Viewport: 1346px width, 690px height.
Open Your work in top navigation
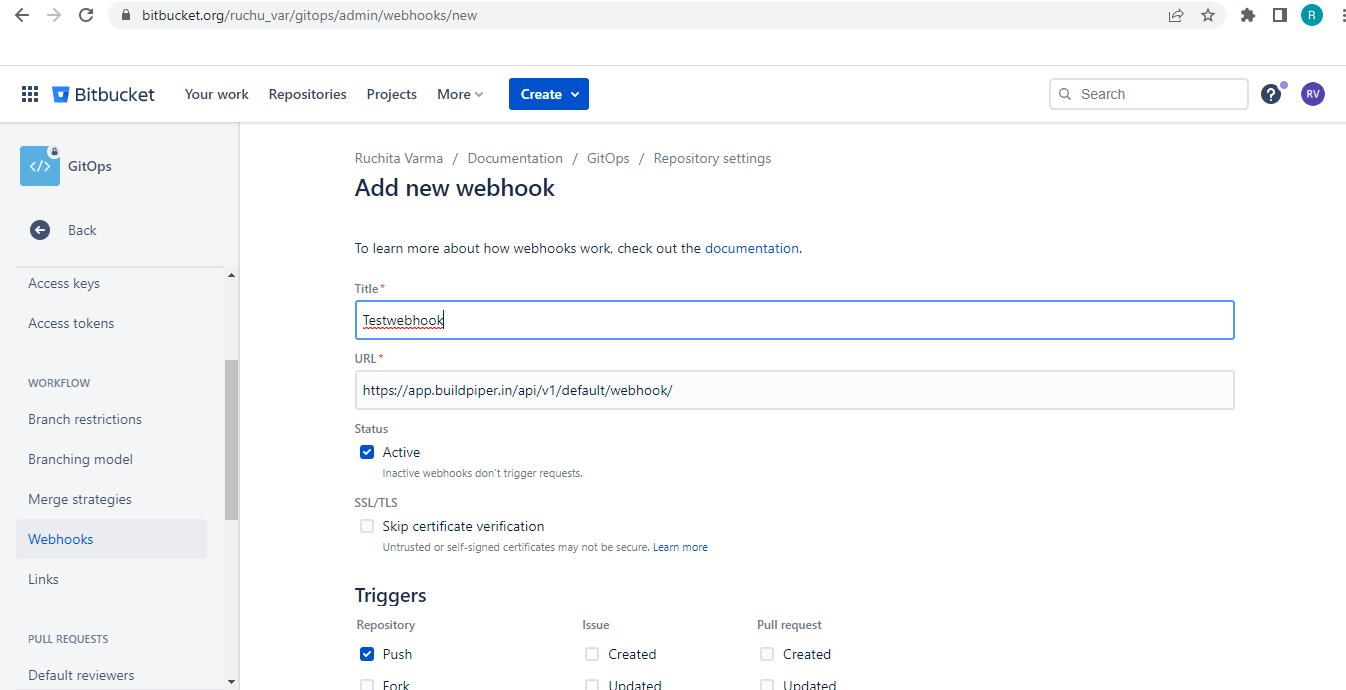point(217,94)
